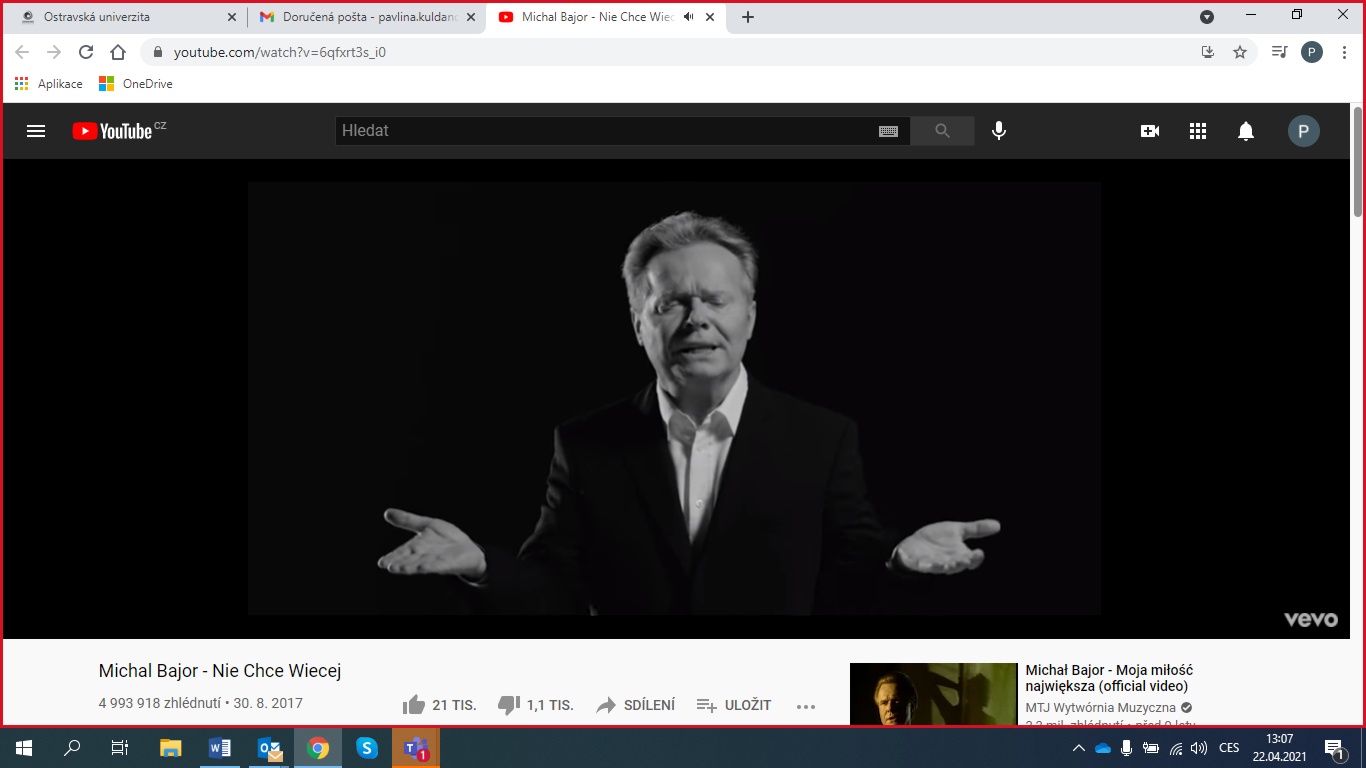Image resolution: width=1366 pixels, height=768 pixels.
Task: View site info via padlock icon
Action: coord(157,52)
